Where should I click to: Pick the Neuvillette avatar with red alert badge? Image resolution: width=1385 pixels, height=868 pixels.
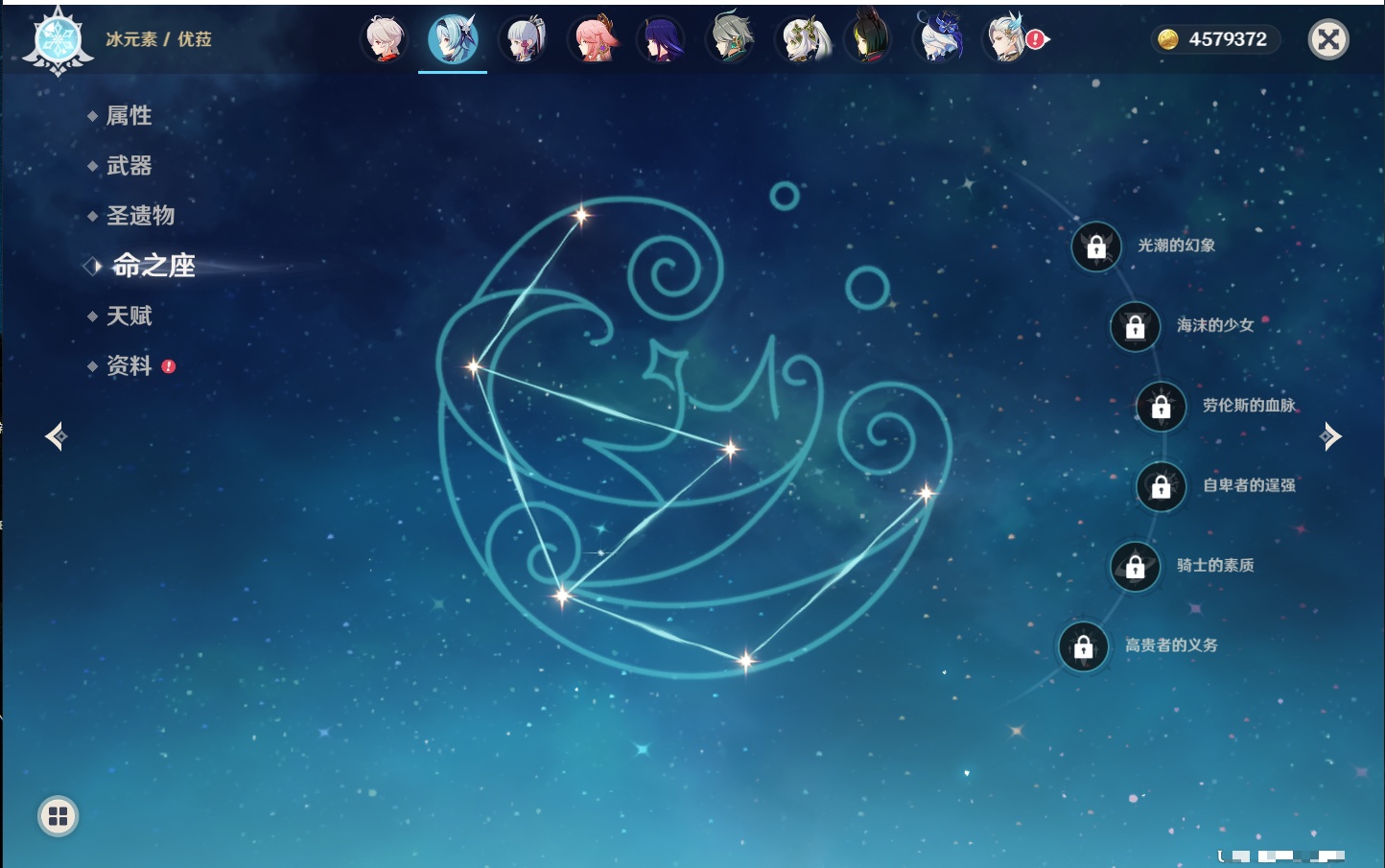click(x=1009, y=39)
